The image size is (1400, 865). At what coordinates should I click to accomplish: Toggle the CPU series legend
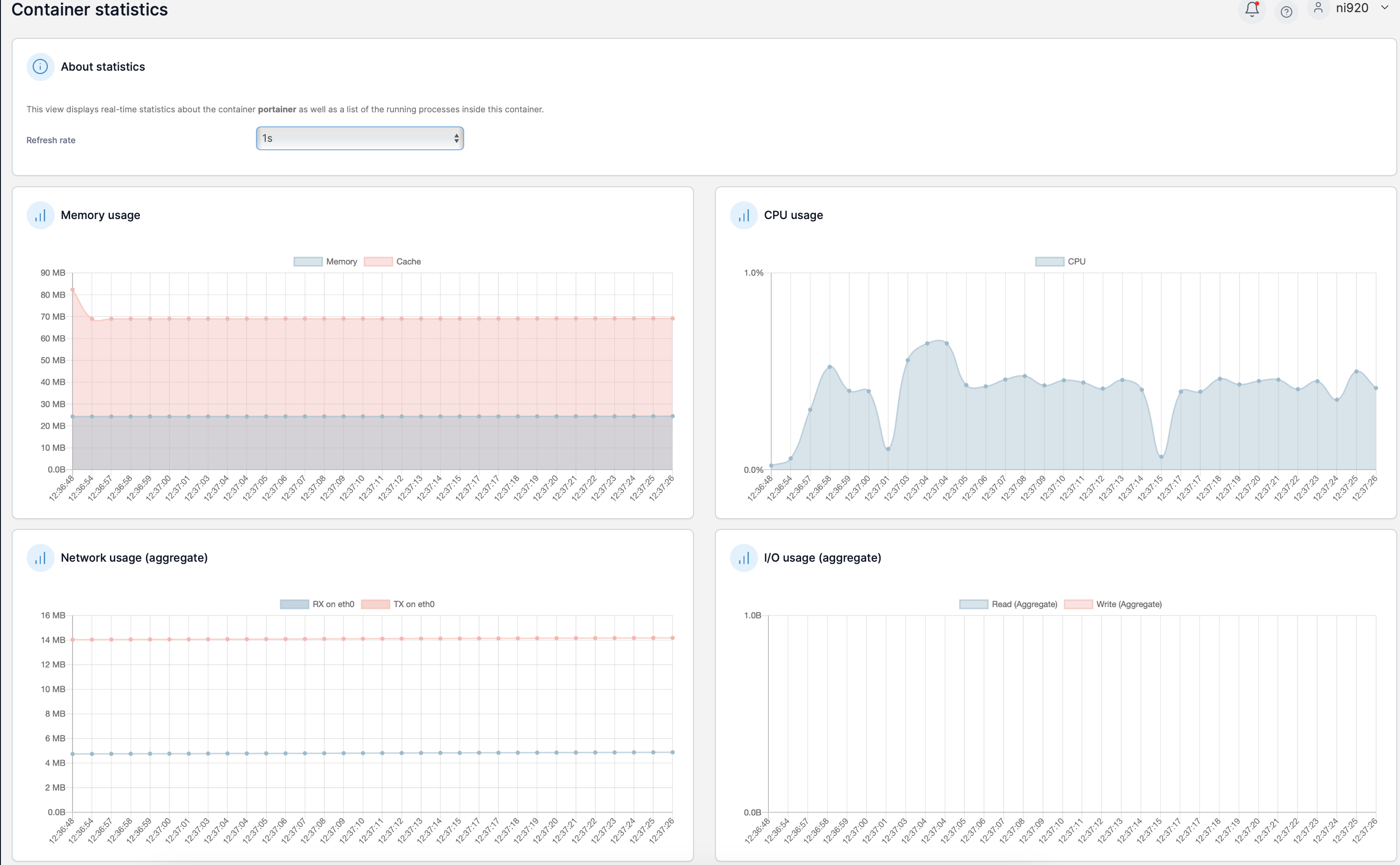[1060, 262]
